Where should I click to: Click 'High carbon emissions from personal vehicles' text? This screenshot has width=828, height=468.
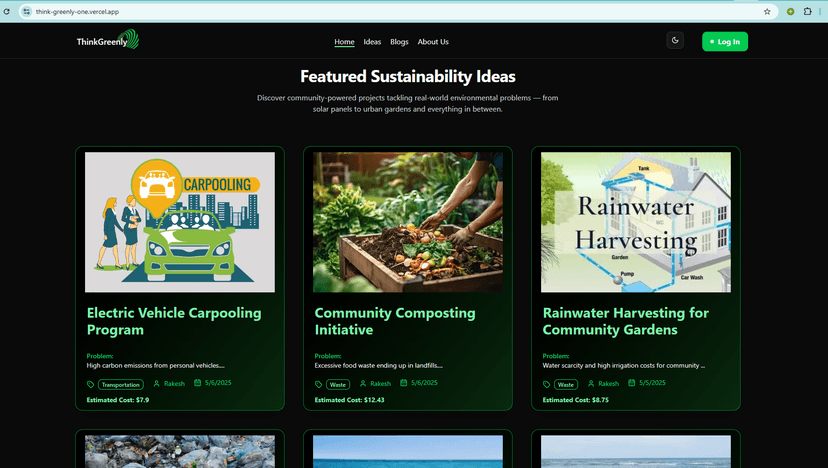coord(155,366)
